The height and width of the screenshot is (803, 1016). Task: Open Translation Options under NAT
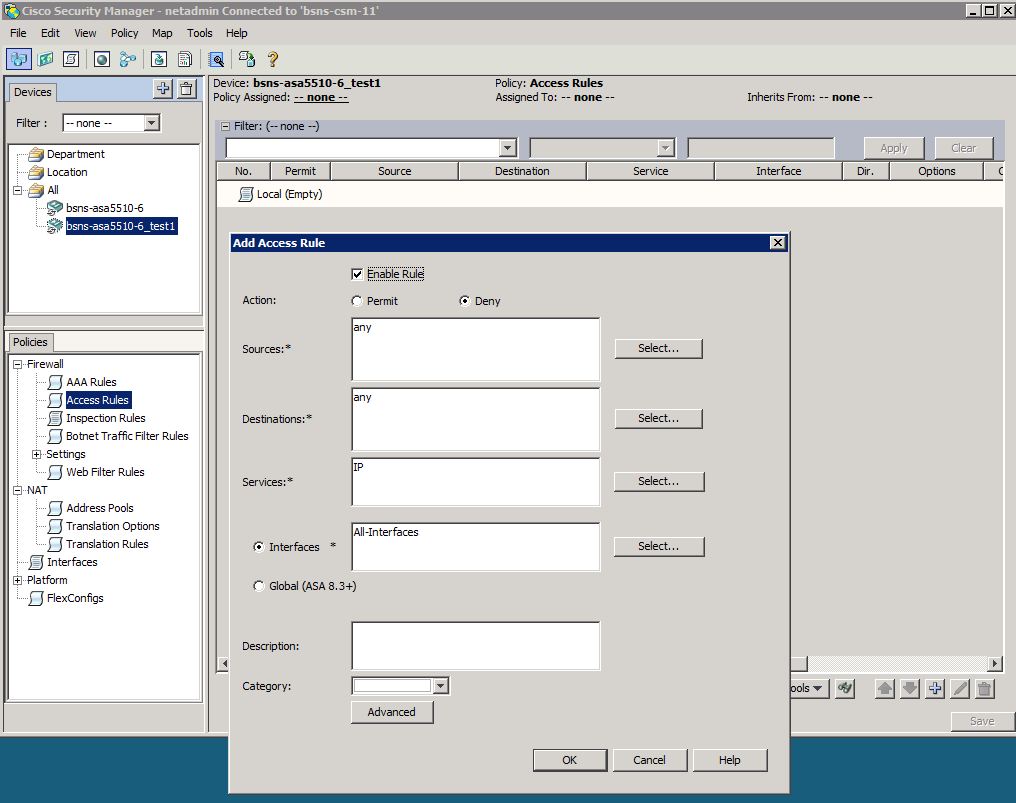(113, 526)
